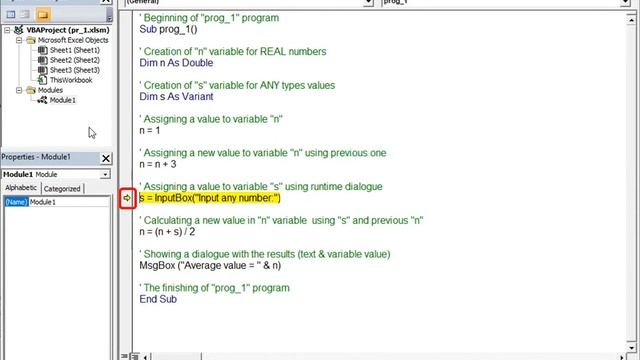
Task: Click the 'n = n + 3' code line
Action: (158, 164)
